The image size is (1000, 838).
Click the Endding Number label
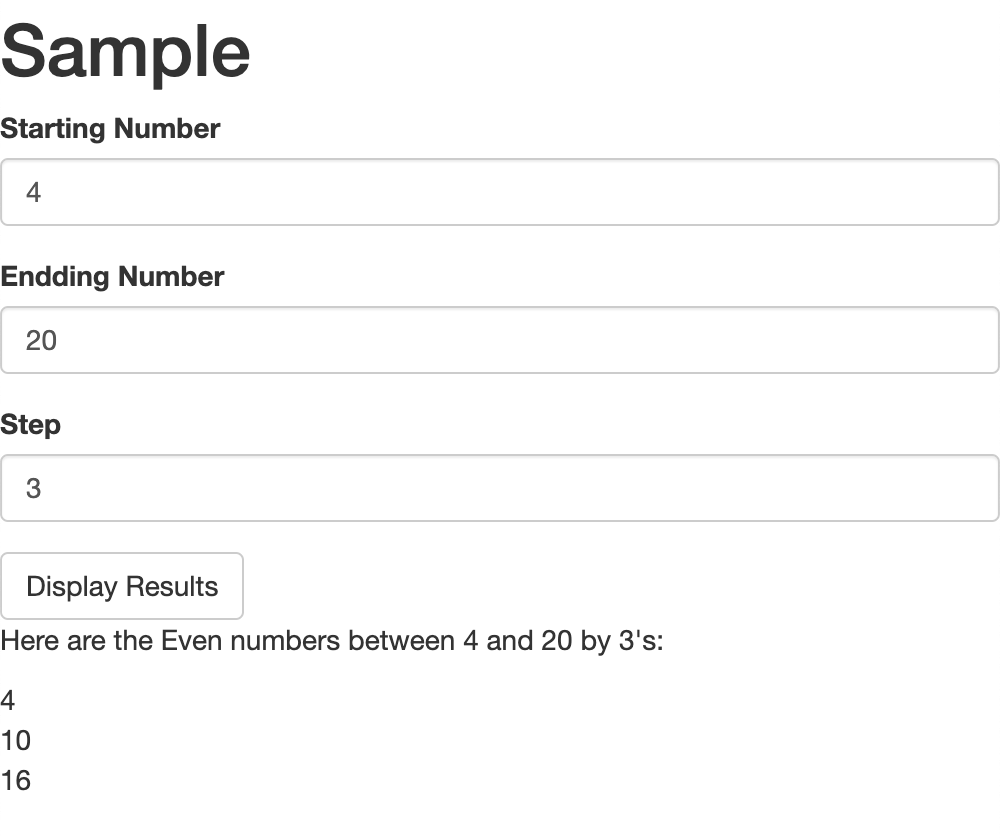tap(112, 277)
